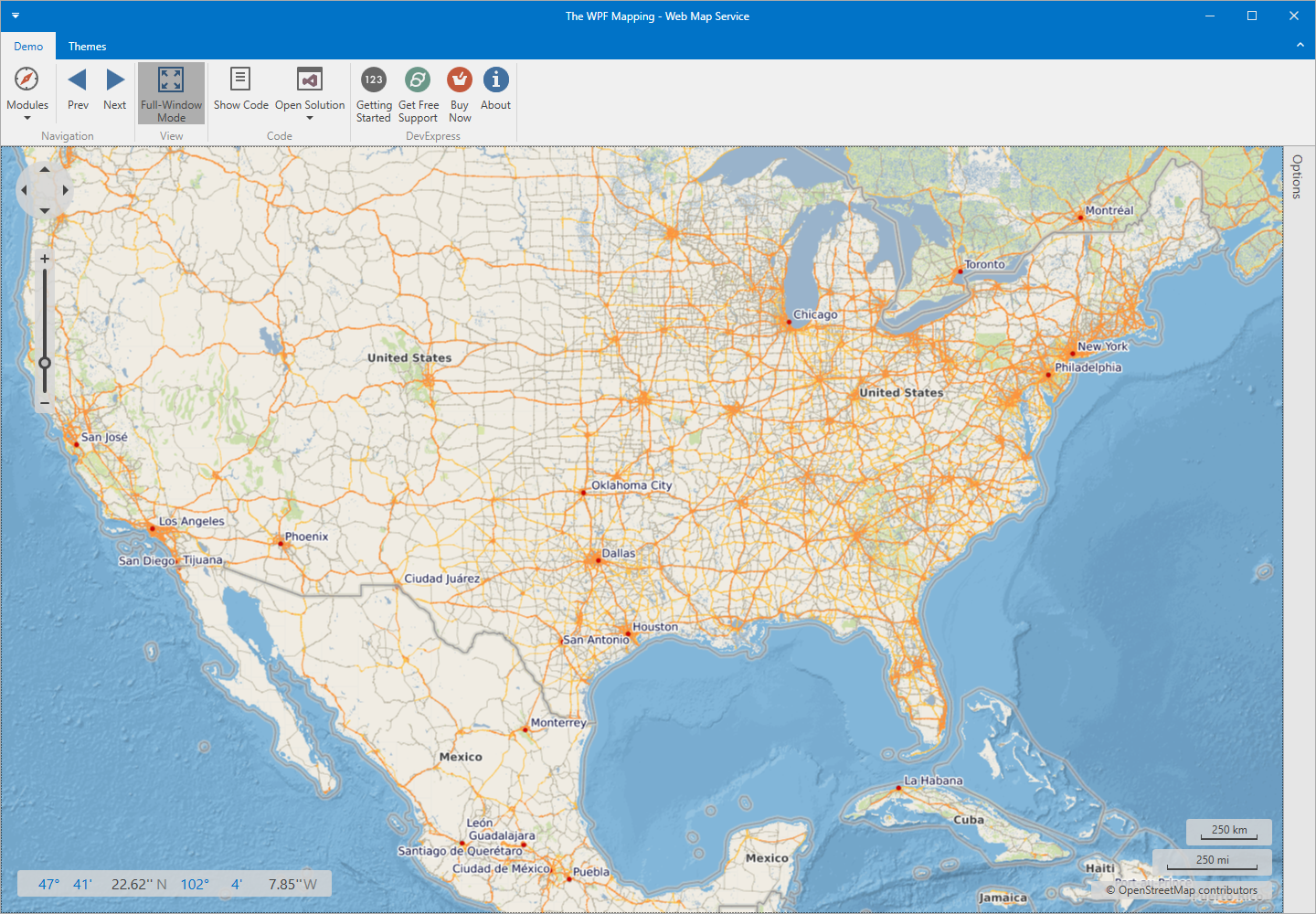The width and height of the screenshot is (1316, 914).
Task: Open the Getting Started guide
Action: [x=374, y=93]
